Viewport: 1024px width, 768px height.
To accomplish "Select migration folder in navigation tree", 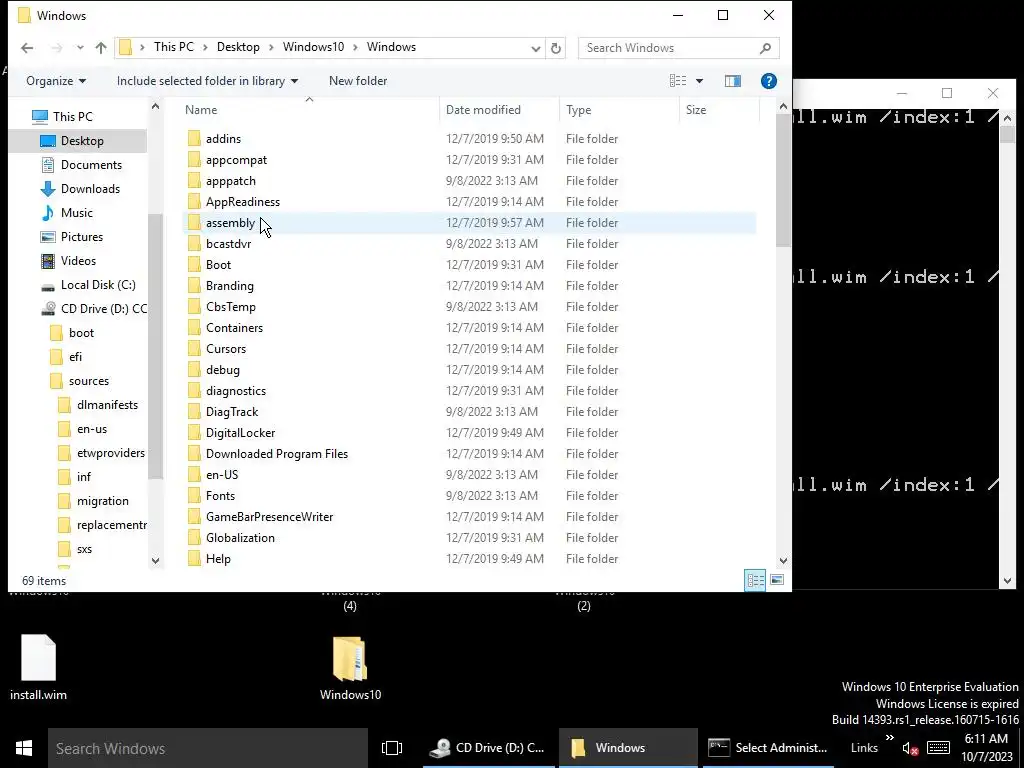I will coord(102,502).
